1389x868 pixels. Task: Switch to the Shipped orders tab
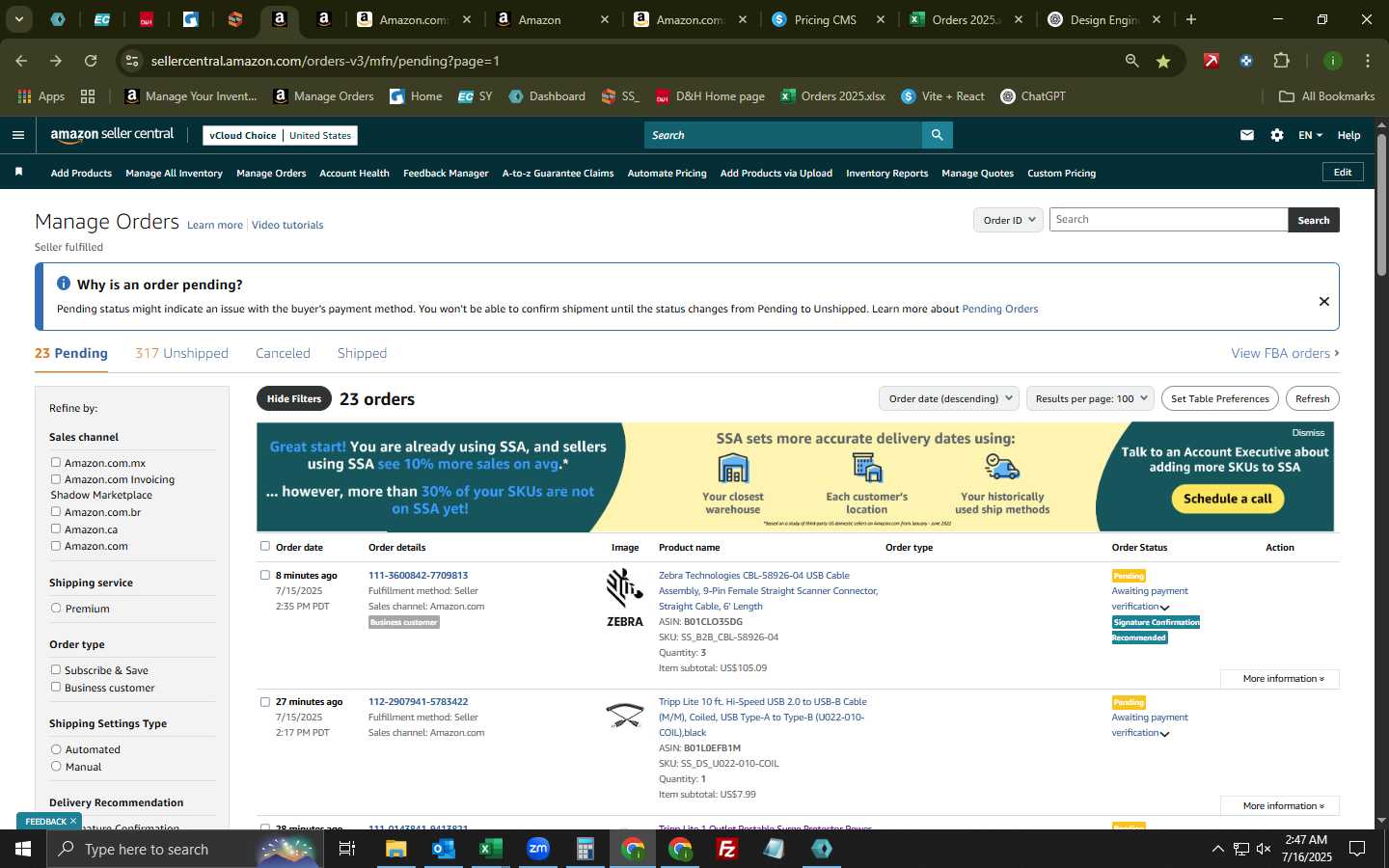(362, 353)
